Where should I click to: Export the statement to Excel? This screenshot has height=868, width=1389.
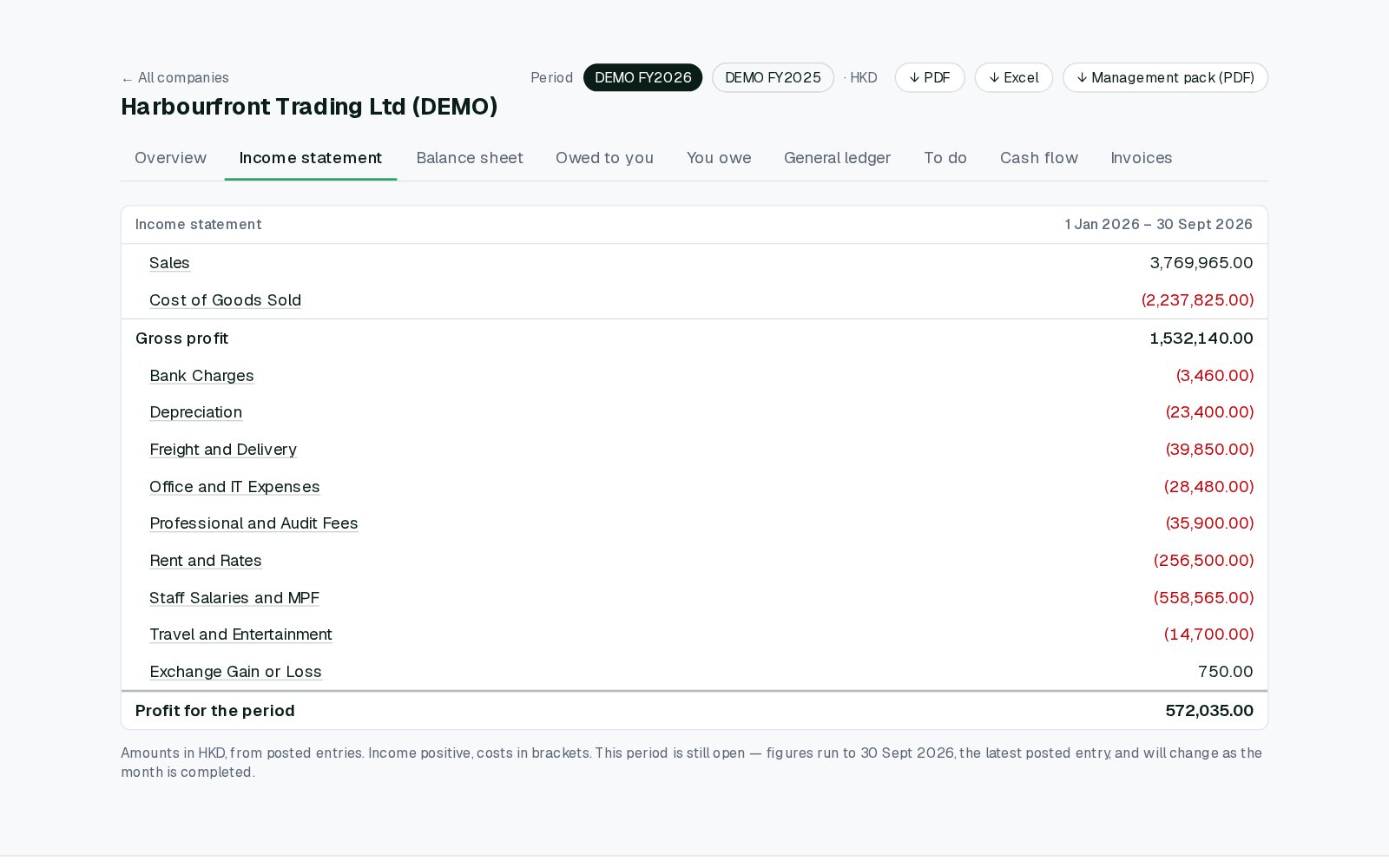coord(1014,78)
